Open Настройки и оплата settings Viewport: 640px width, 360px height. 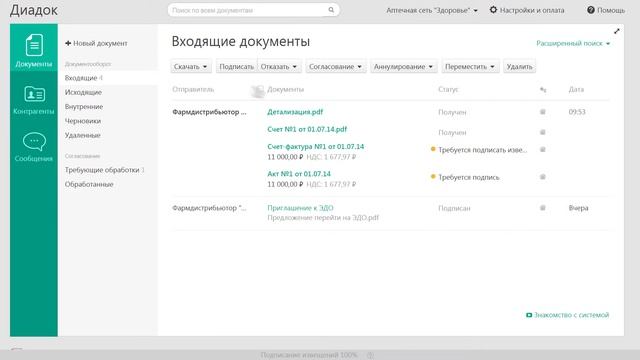(x=527, y=10)
